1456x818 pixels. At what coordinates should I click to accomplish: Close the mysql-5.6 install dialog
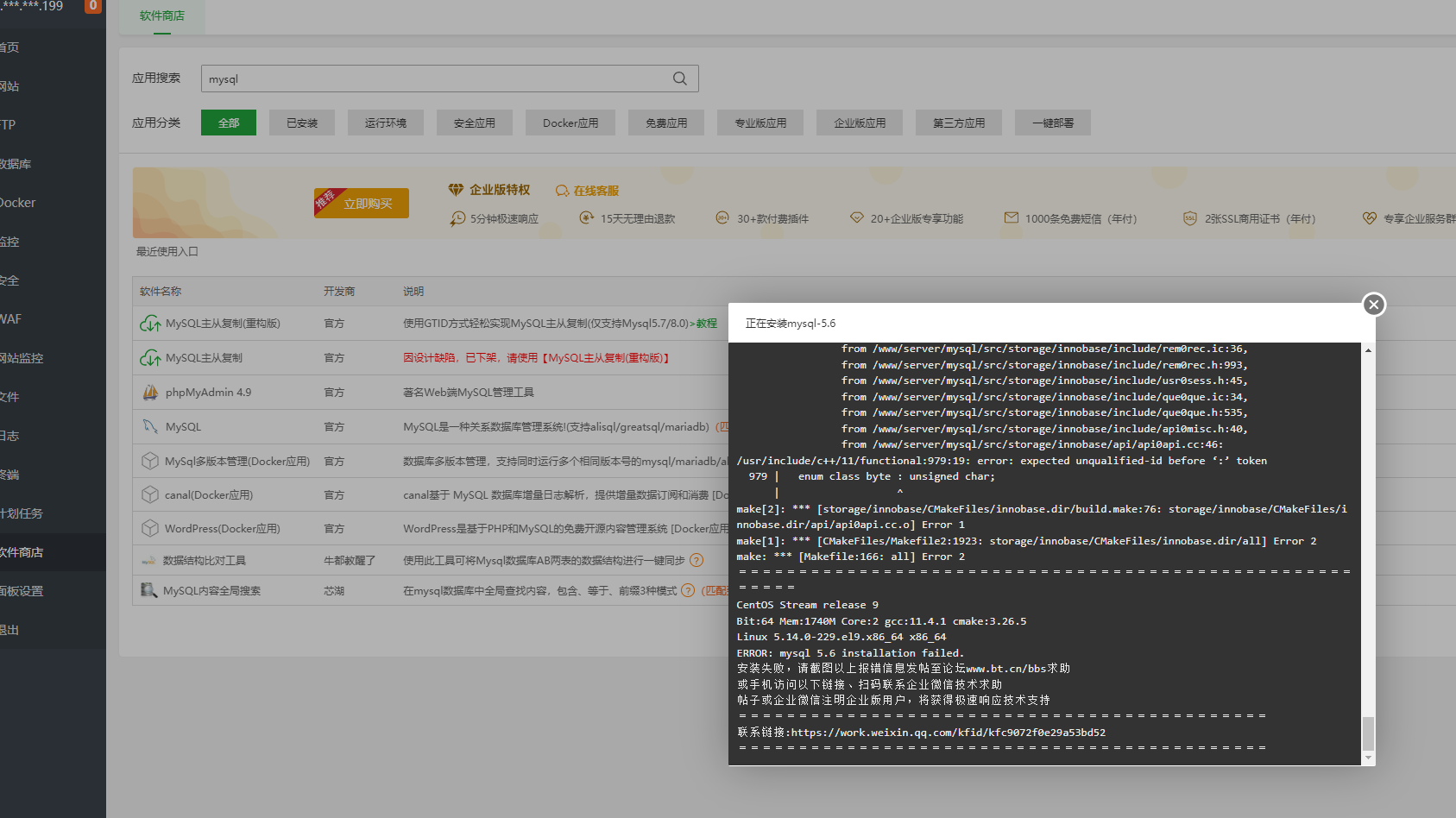pyautogui.click(x=1374, y=305)
